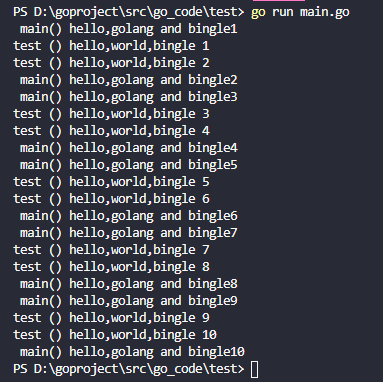Click the line 'test () hello,world,bingle 4'
The height and width of the screenshot is (382, 383).
point(111,131)
